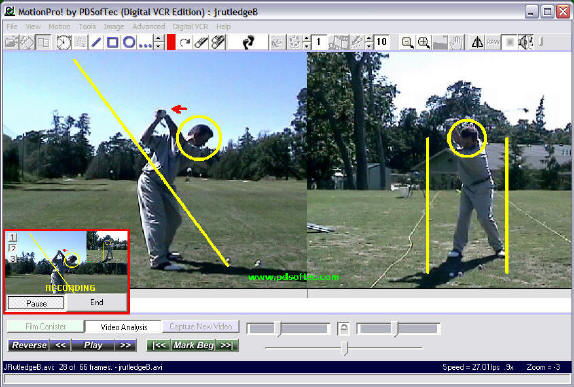Click down arrow of the dotted-line stepper
This screenshot has height=387, width=574.
[x=159, y=46]
